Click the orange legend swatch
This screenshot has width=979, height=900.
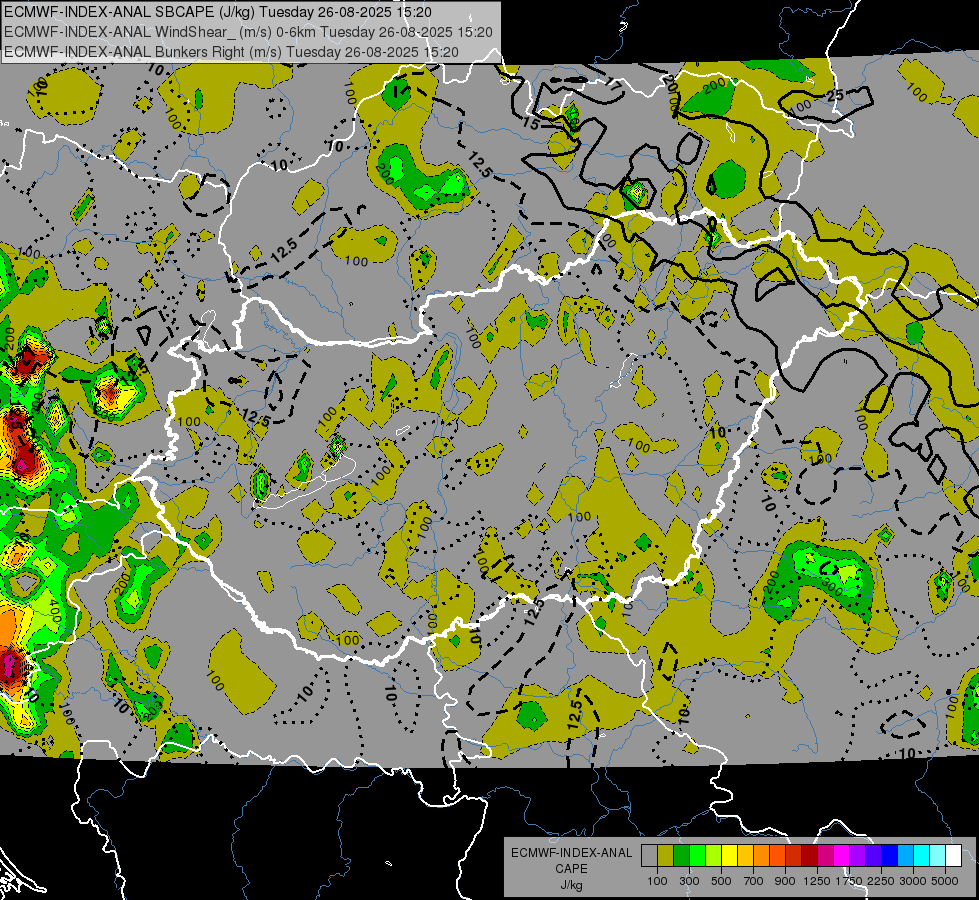761,856
